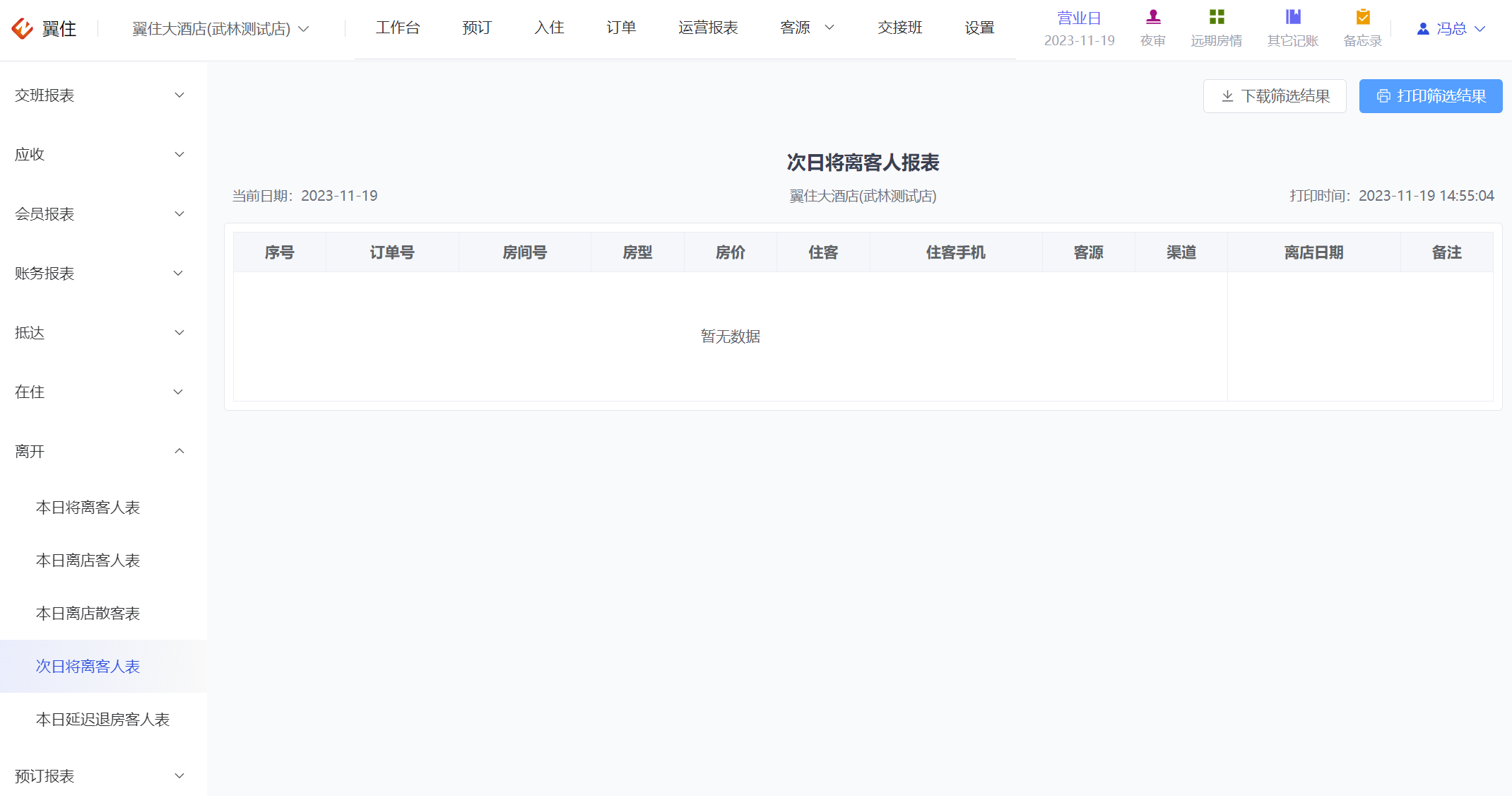1512x796 pixels.
Task: Open the 本日离店散客表 report
Action: 103,614
